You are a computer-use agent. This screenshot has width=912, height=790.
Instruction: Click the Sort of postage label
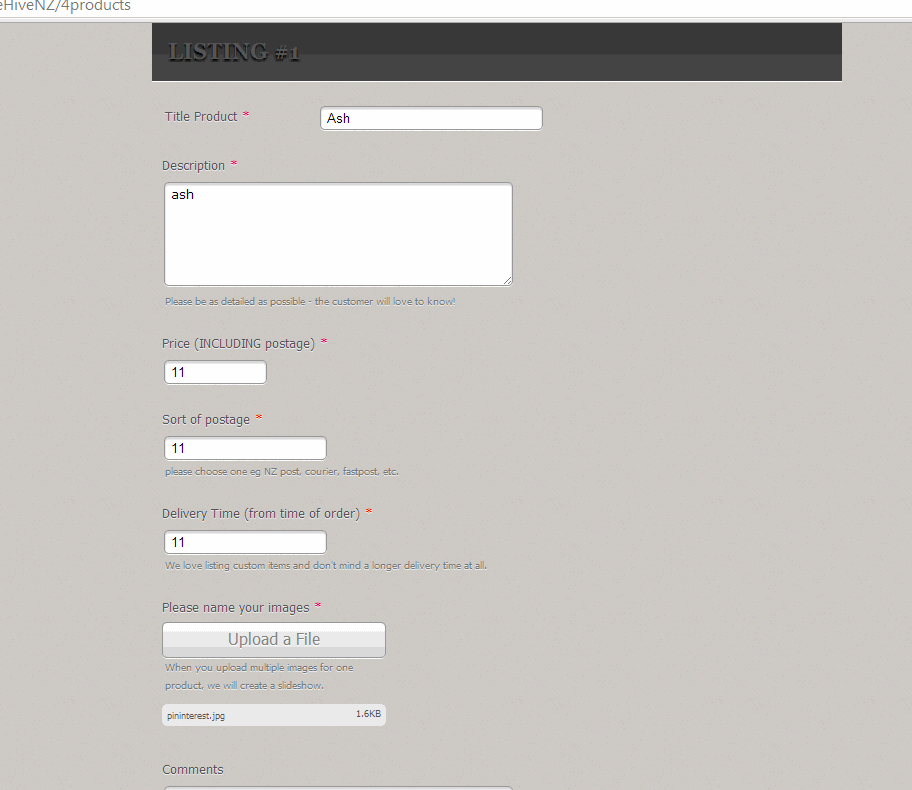tap(206, 420)
